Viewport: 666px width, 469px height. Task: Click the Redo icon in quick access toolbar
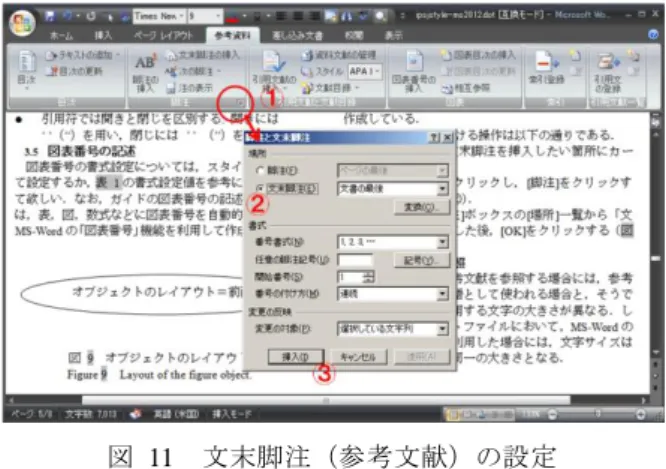(90, 17)
